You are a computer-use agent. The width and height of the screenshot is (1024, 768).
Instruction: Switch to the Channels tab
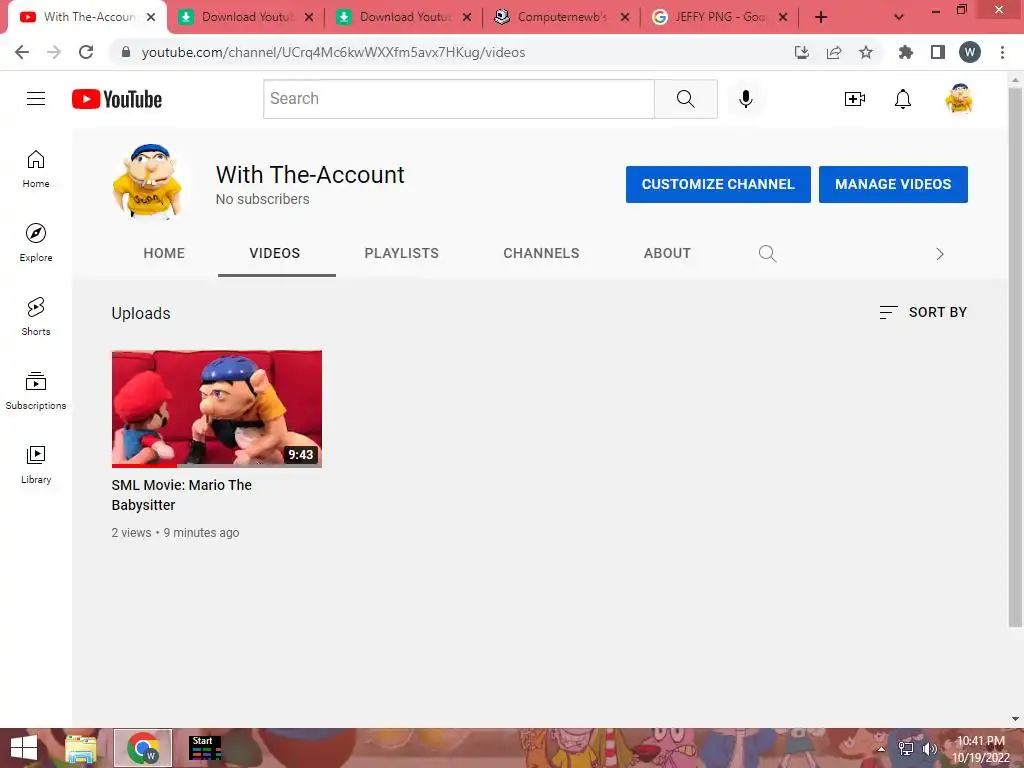[541, 253]
